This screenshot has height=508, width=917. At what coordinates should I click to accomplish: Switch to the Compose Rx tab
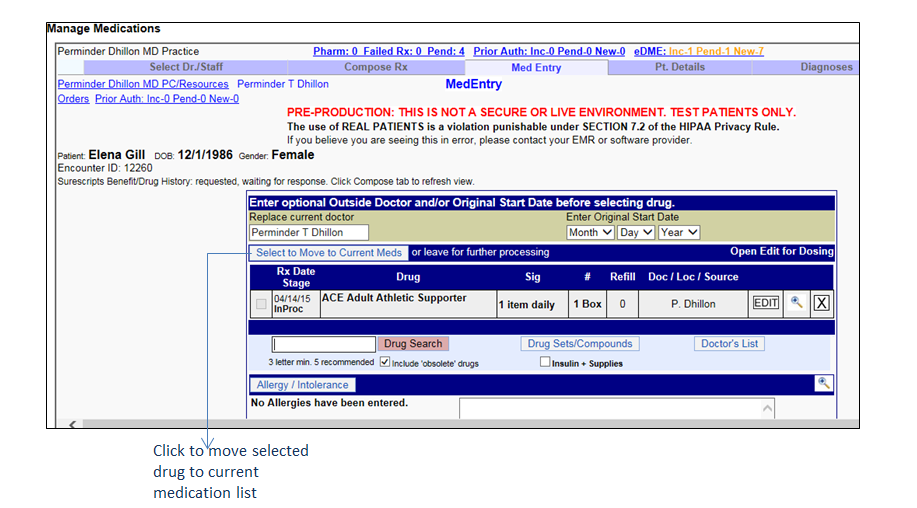(375, 67)
